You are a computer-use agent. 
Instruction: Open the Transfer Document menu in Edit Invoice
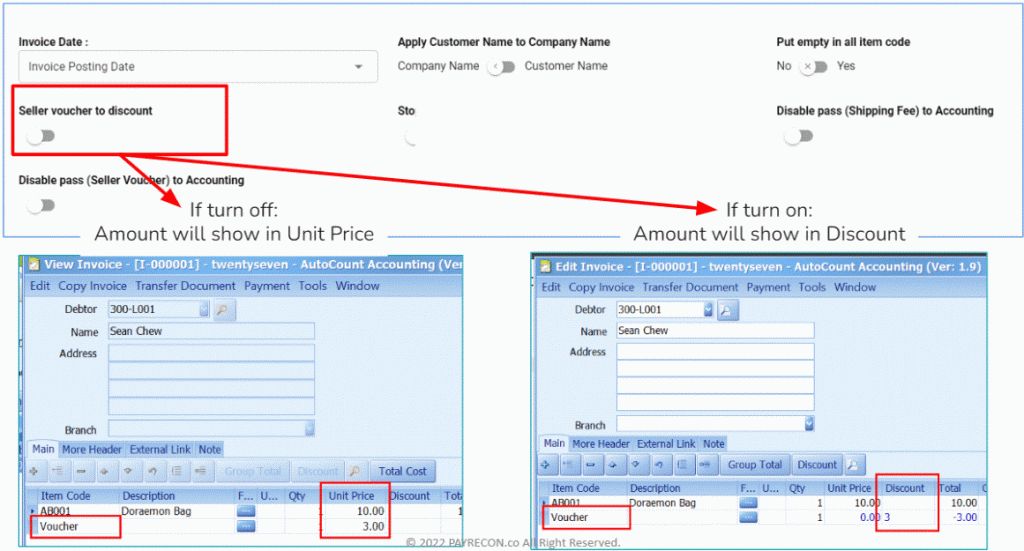(x=690, y=287)
